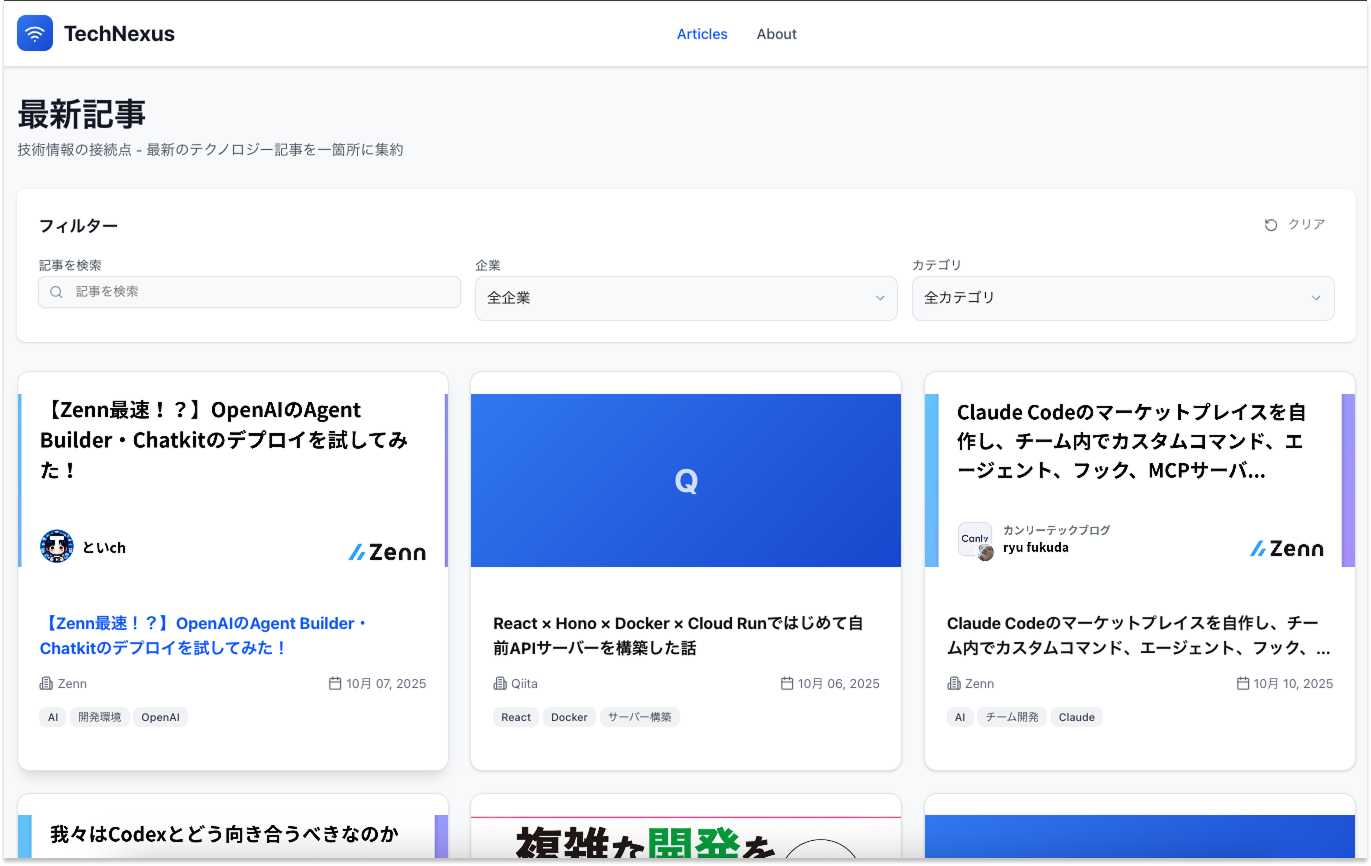Click calendar icon next to 10月 06, 2025
This screenshot has width=1371, height=866.
(787, 684)
